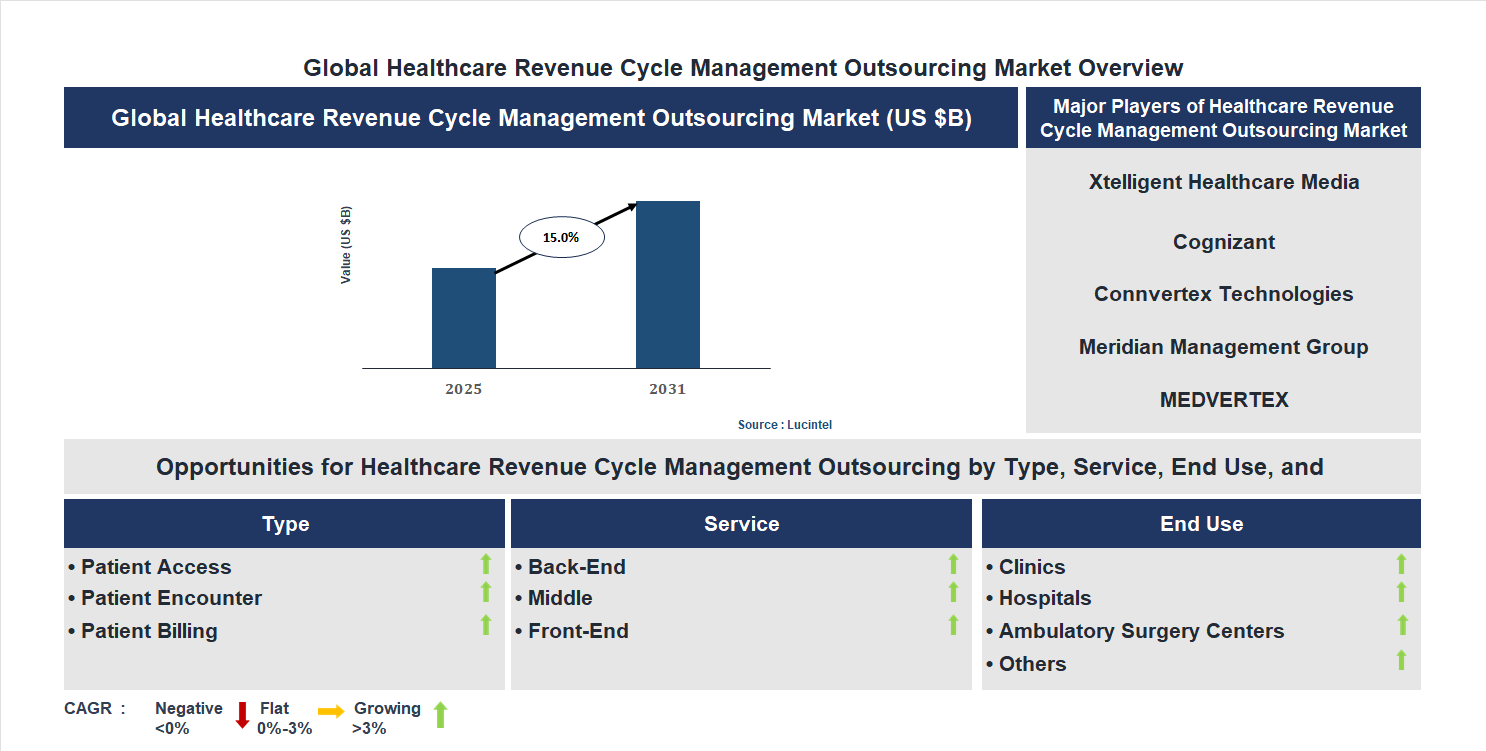Click the Cognizant company name

[1222, 241]
